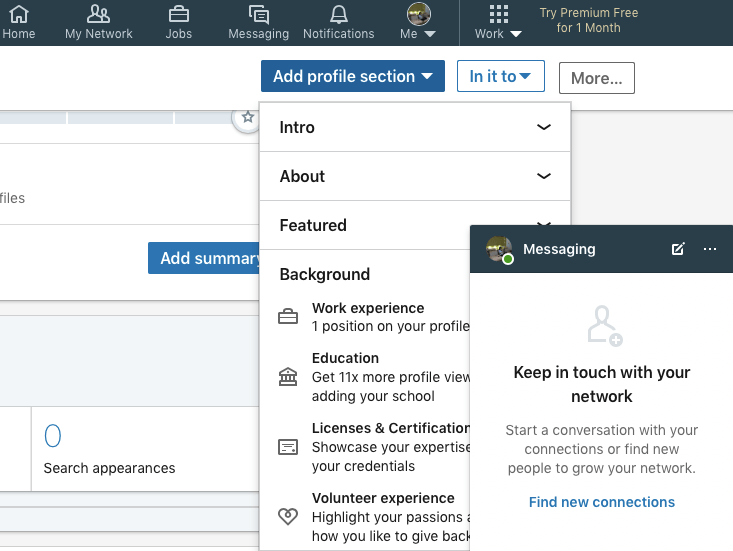Go to the Home feed icon
The height and width of the screenshot is (551, 733).
[x=19, y=14]
